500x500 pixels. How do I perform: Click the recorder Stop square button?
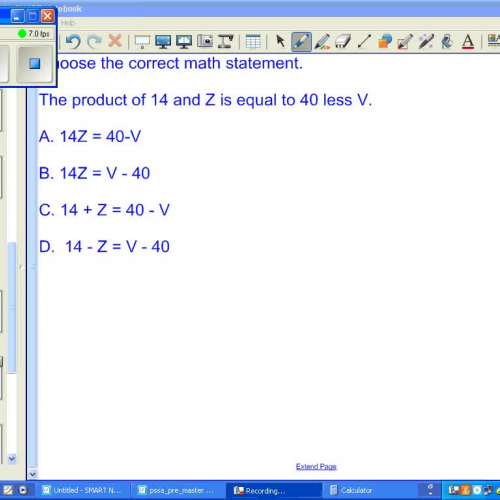35,64
